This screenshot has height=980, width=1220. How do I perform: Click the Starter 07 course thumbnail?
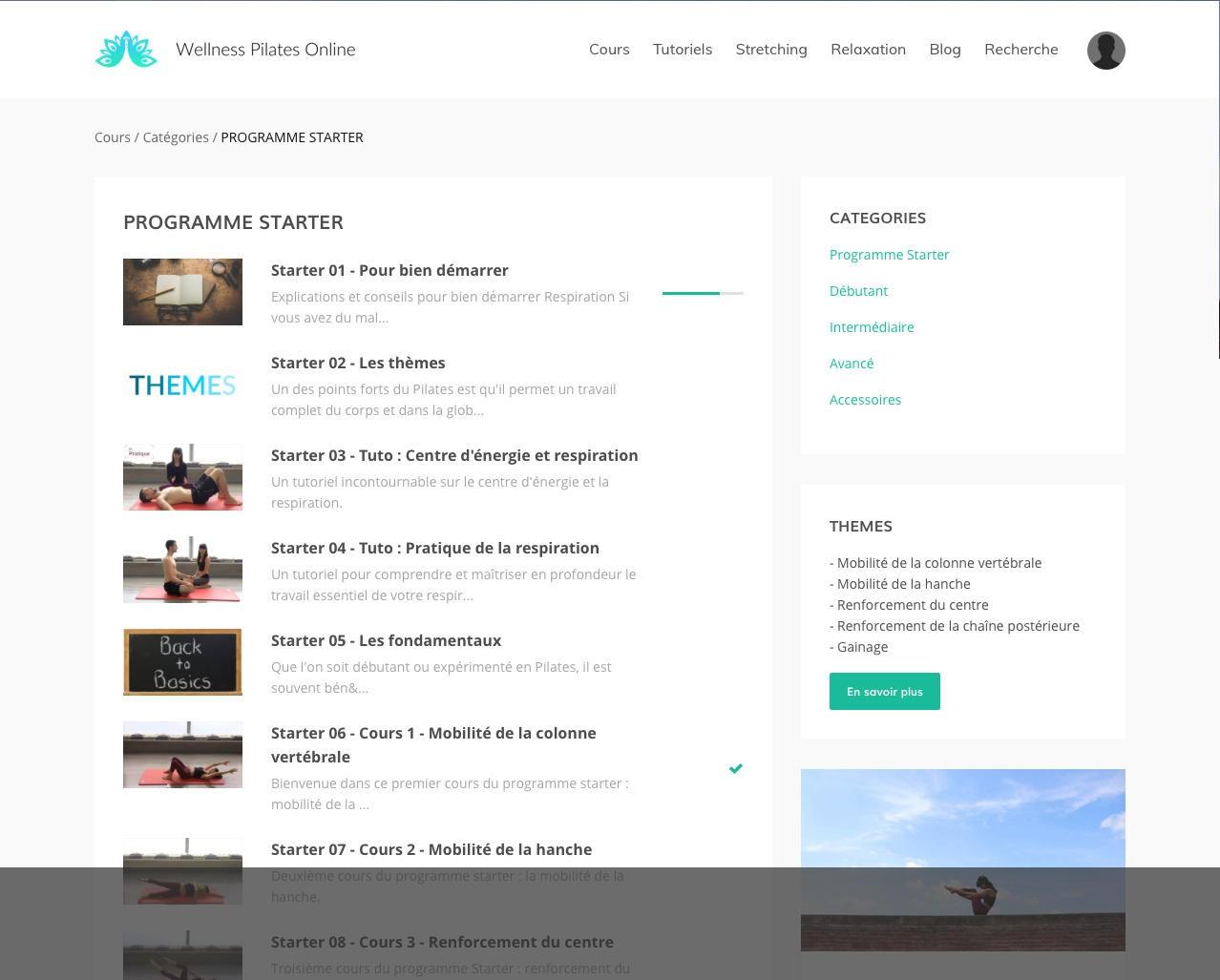(182, 871)
